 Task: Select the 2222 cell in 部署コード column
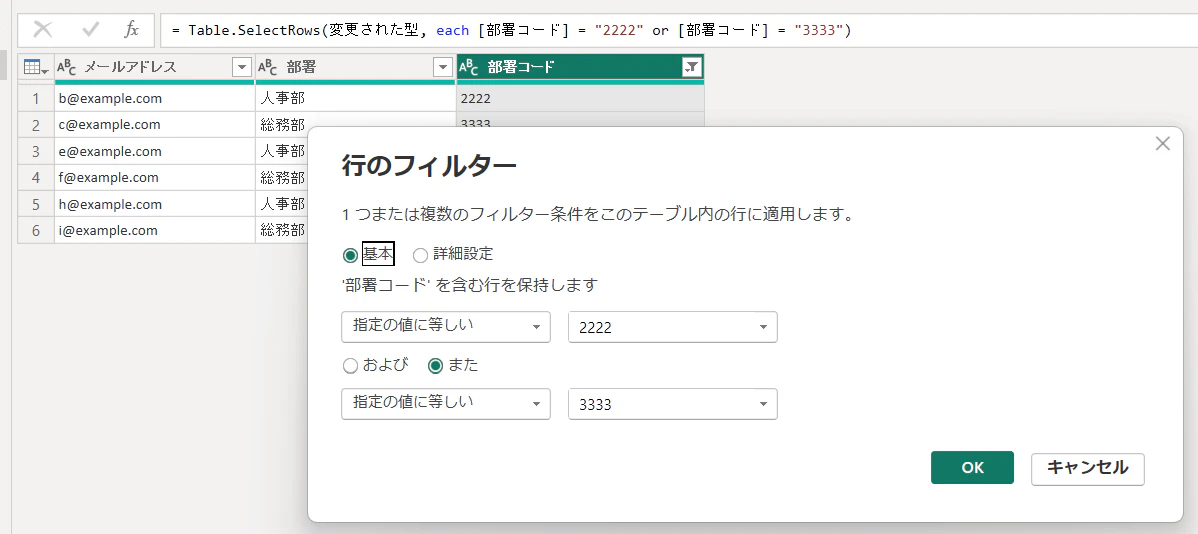click(x=580, y=99)
